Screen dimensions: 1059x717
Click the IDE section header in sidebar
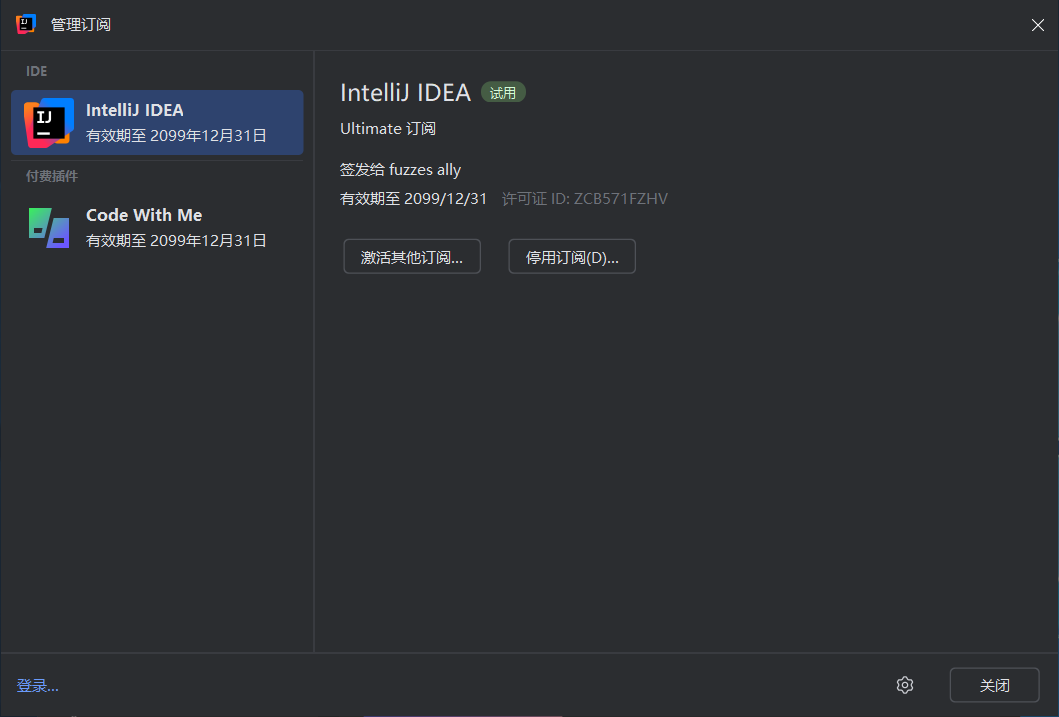[37, 71]
